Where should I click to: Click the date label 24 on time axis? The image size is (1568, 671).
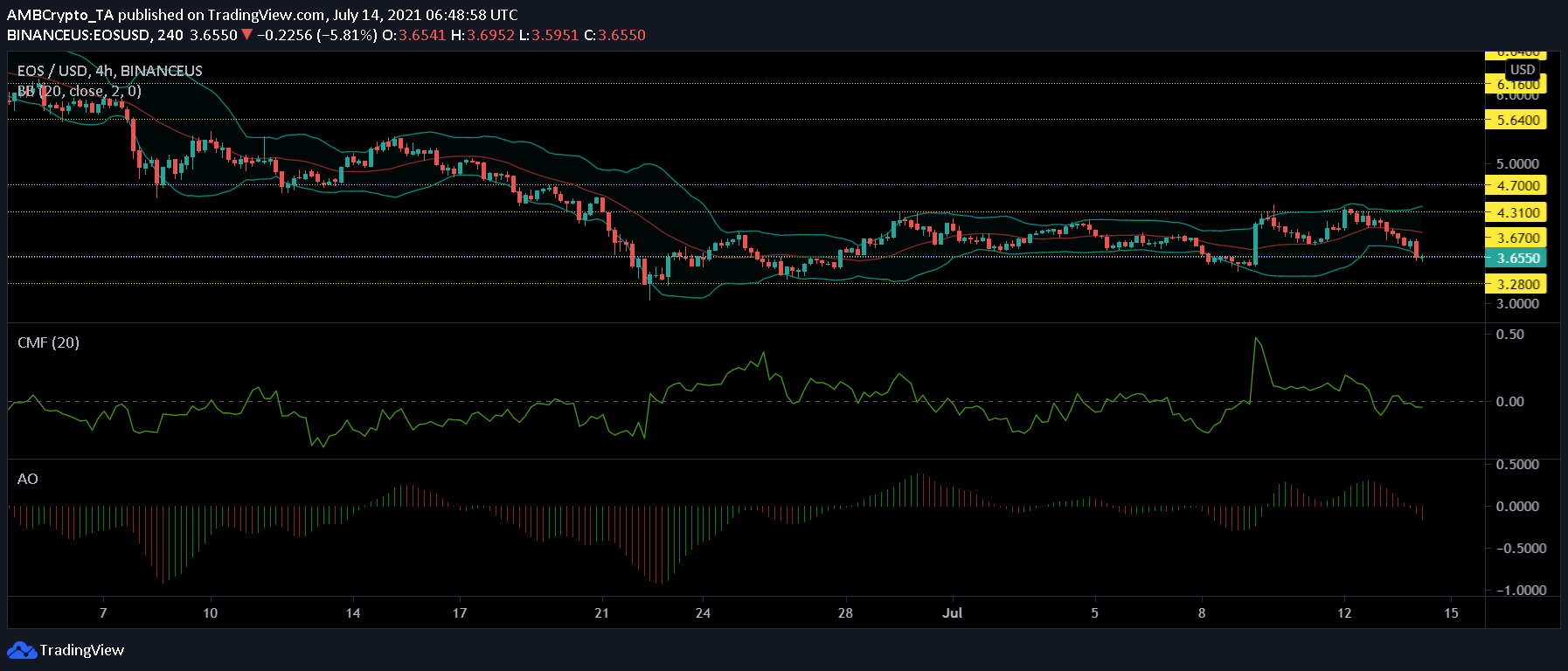(703, 613)
